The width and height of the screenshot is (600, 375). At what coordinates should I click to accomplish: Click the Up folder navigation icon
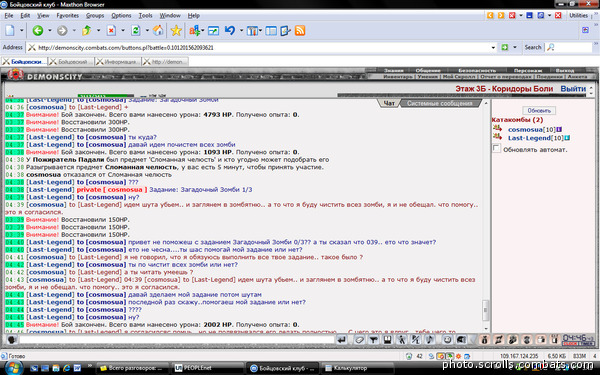[x=86, y=30]
